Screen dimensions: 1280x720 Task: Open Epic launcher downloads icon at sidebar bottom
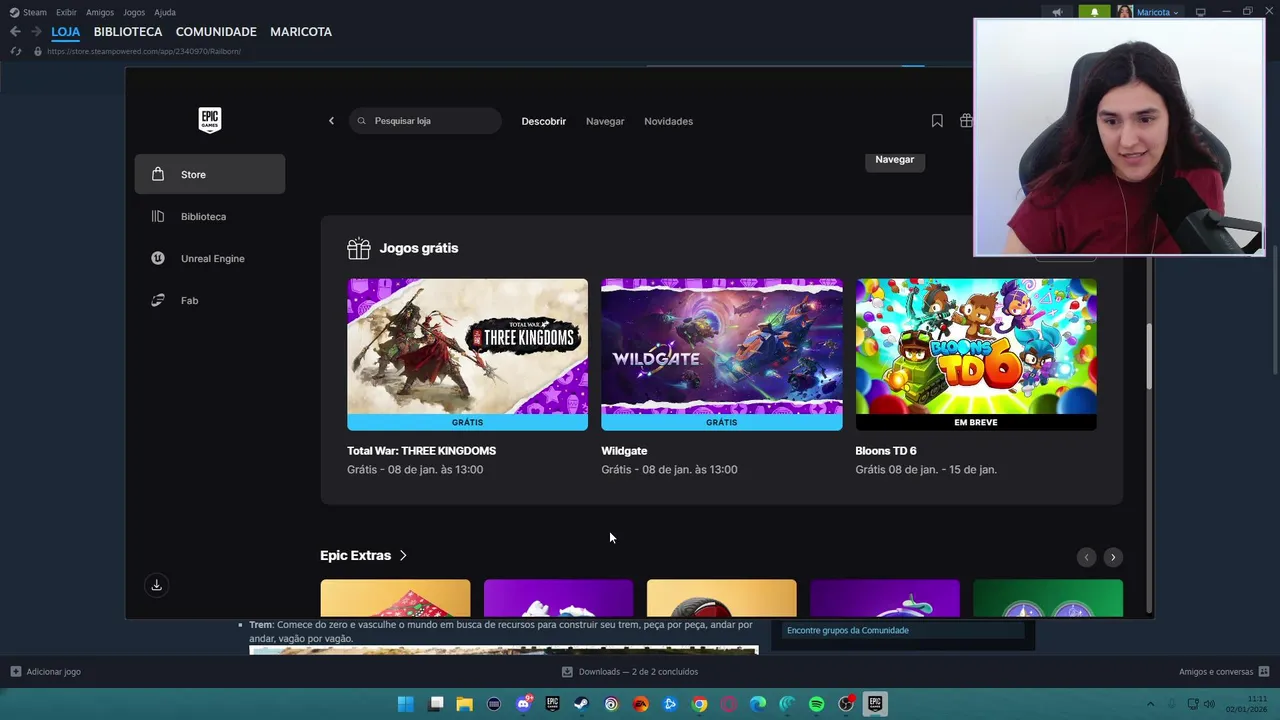pyautogui.click(x=156, y=585)
